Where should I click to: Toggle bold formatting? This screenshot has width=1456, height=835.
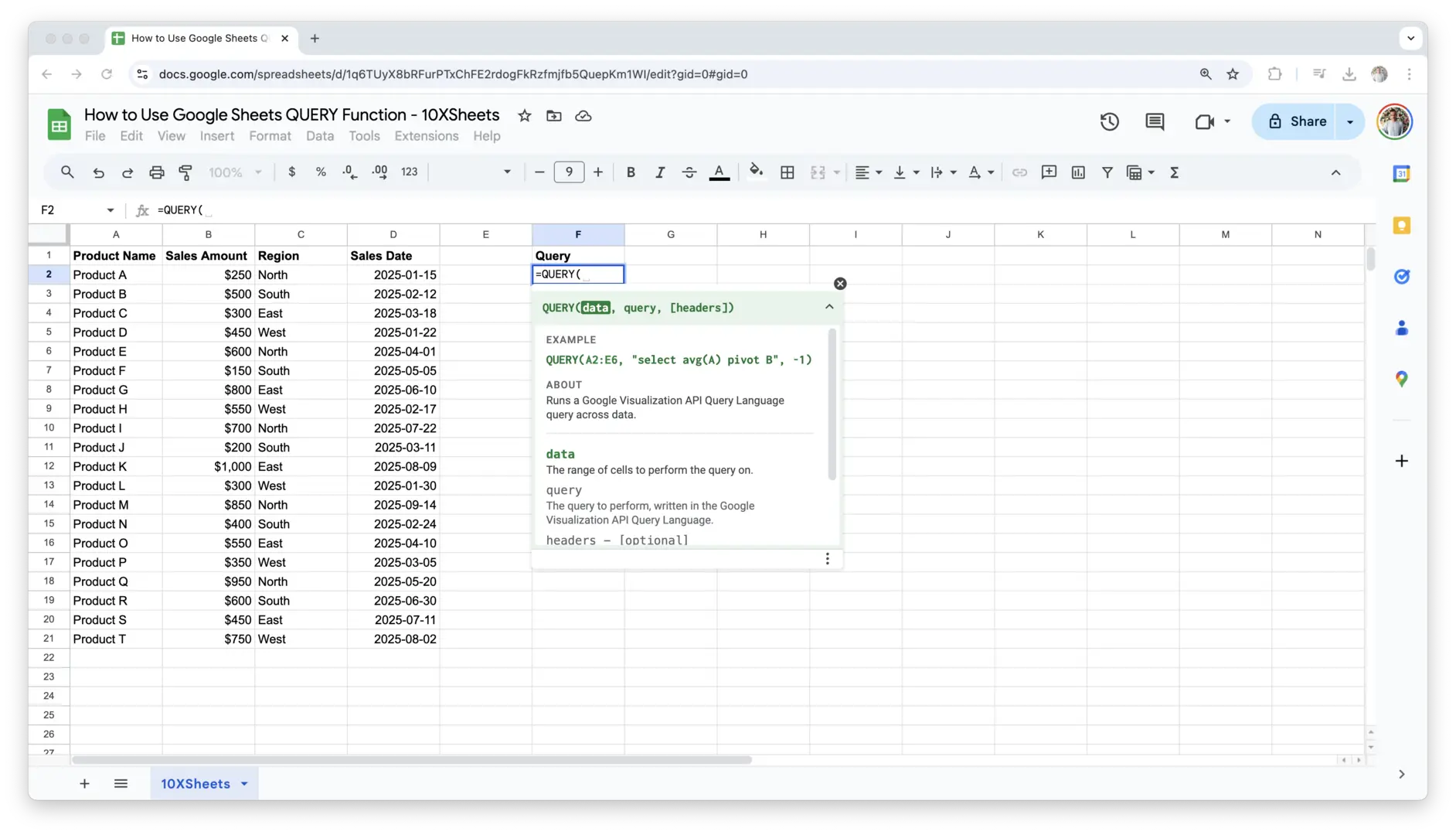click(x=631, y=172)
